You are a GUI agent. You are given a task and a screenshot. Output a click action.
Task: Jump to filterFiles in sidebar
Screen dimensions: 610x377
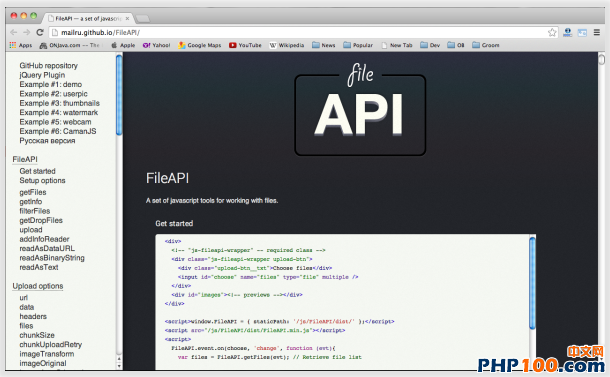pos(35,211)
